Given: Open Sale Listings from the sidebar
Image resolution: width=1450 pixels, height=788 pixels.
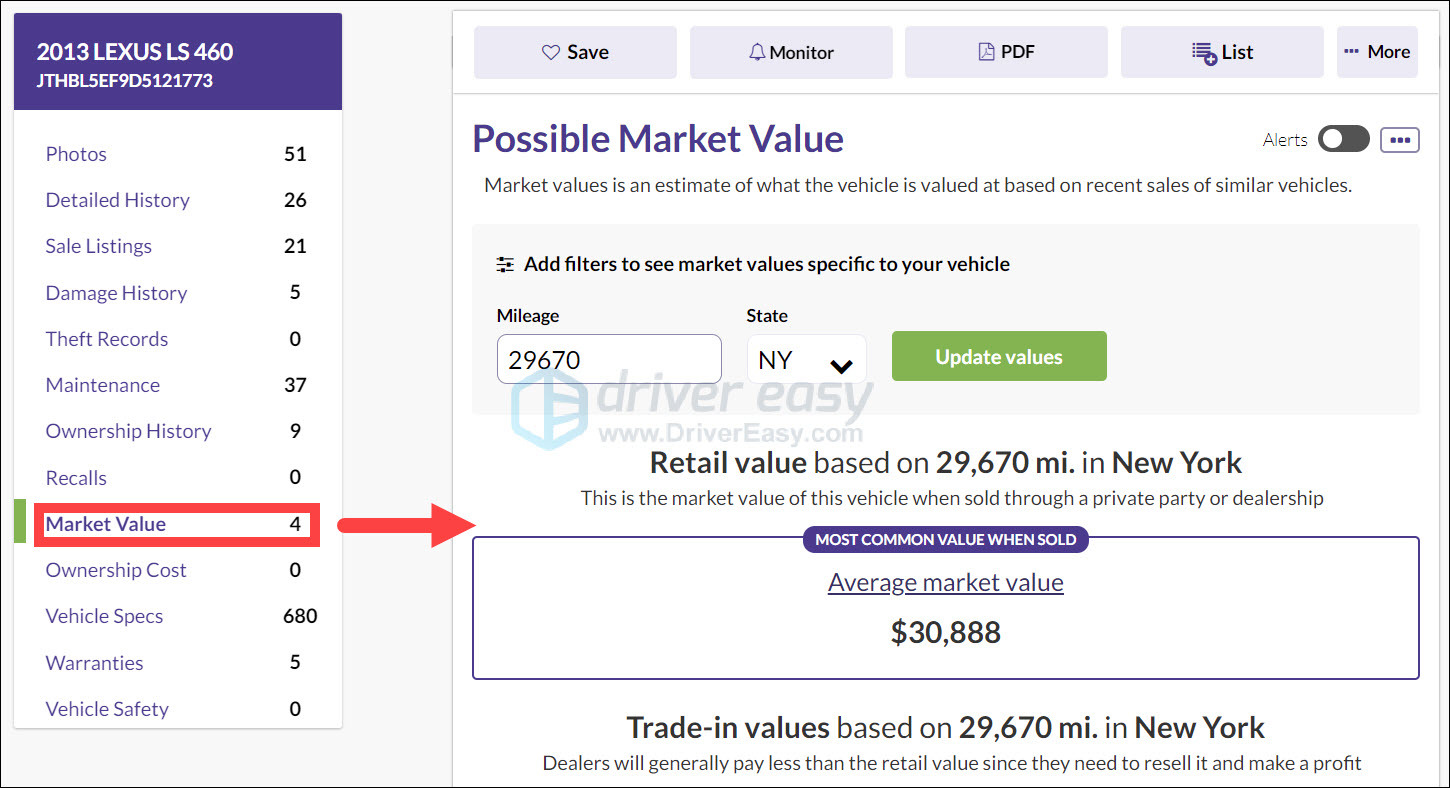Looking at the screenshot, I should 98,246.
